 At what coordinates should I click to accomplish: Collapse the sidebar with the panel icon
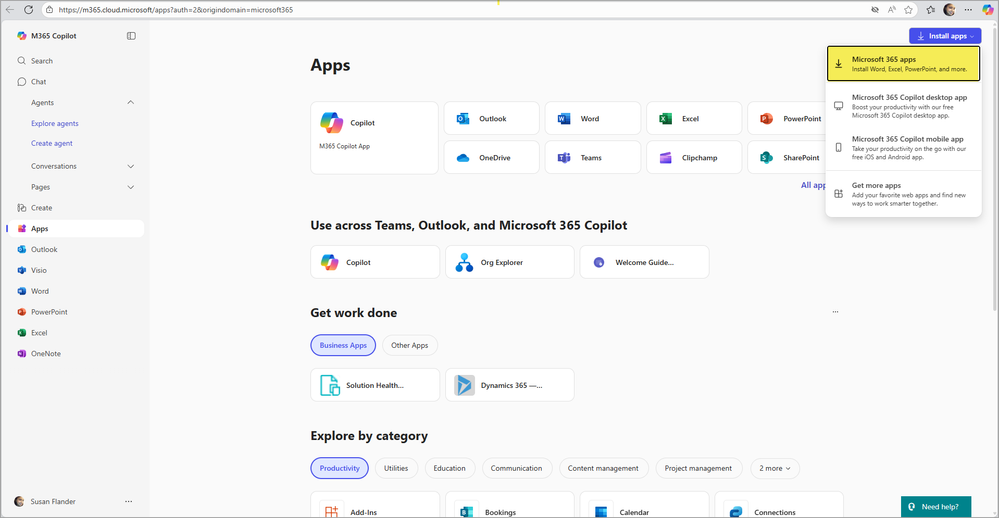[131, 36]
